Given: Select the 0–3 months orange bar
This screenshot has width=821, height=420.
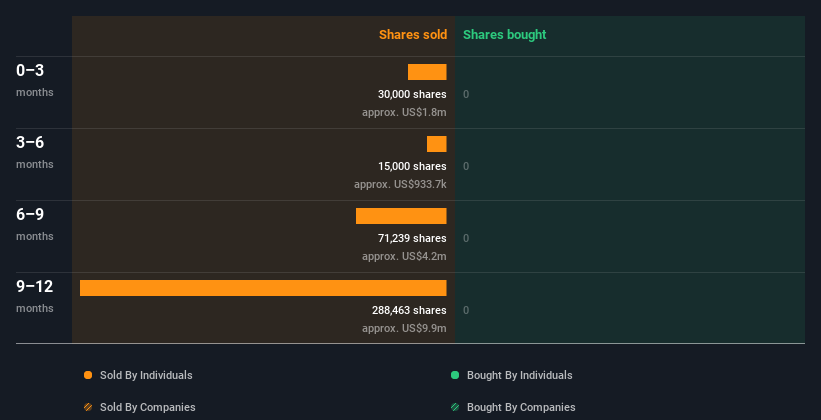Looking at the screenshot, I should tap(427, 72).
